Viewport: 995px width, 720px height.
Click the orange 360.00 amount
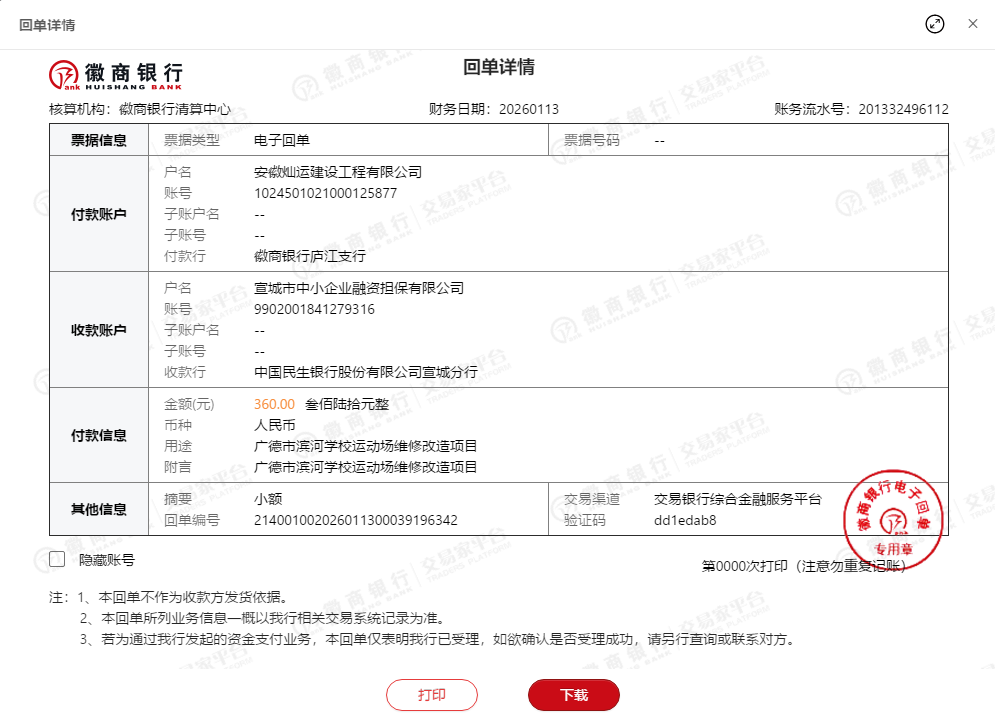(274, 404)
